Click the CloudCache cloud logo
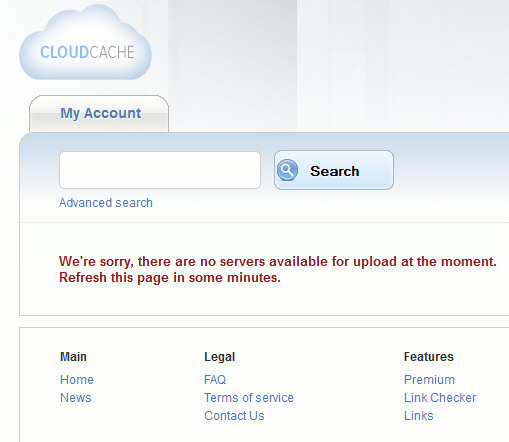 pos(85,42)
